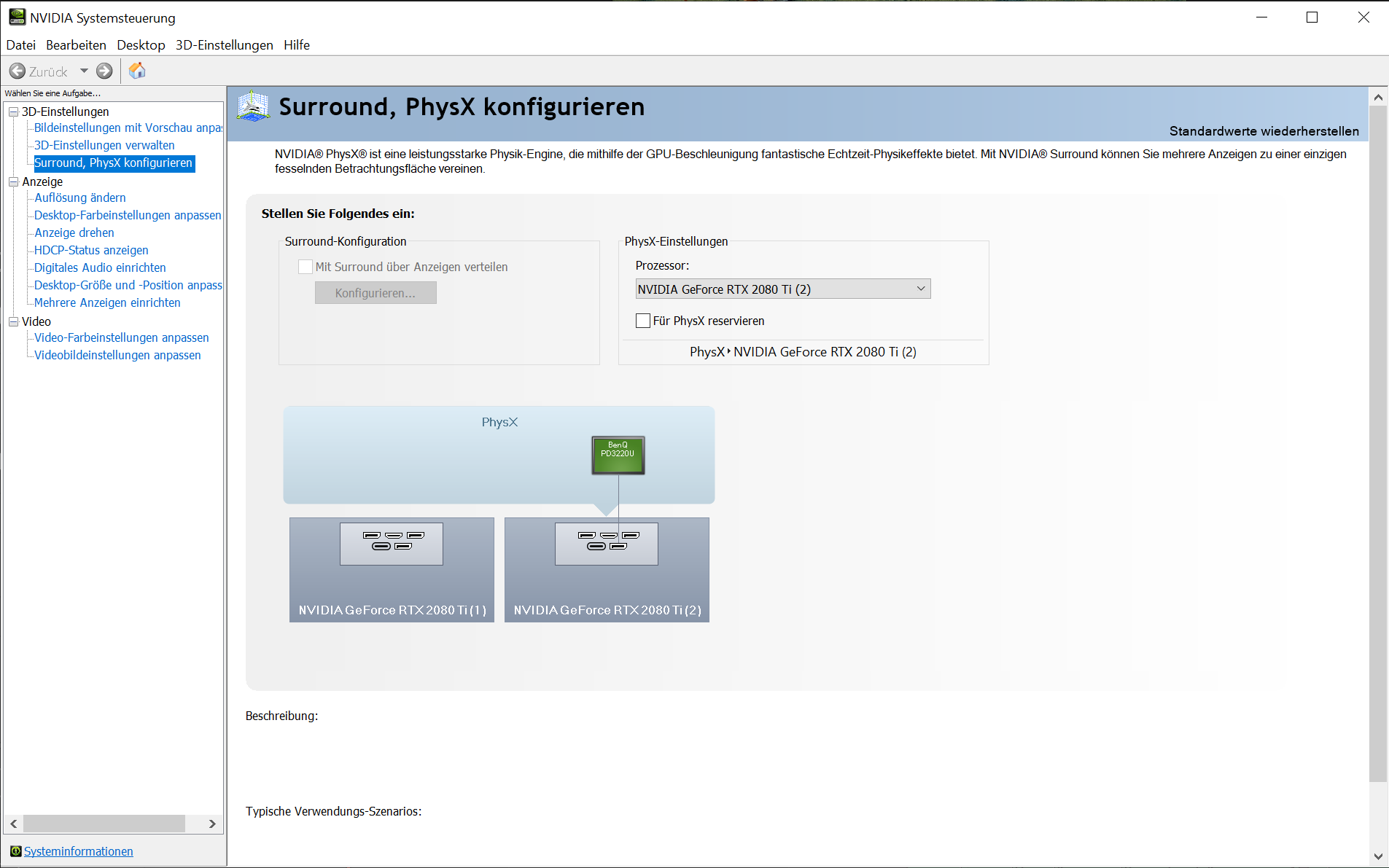
Task: Minimize the NVIDIA Systemsteuerung window
Action: (1262, 17)
